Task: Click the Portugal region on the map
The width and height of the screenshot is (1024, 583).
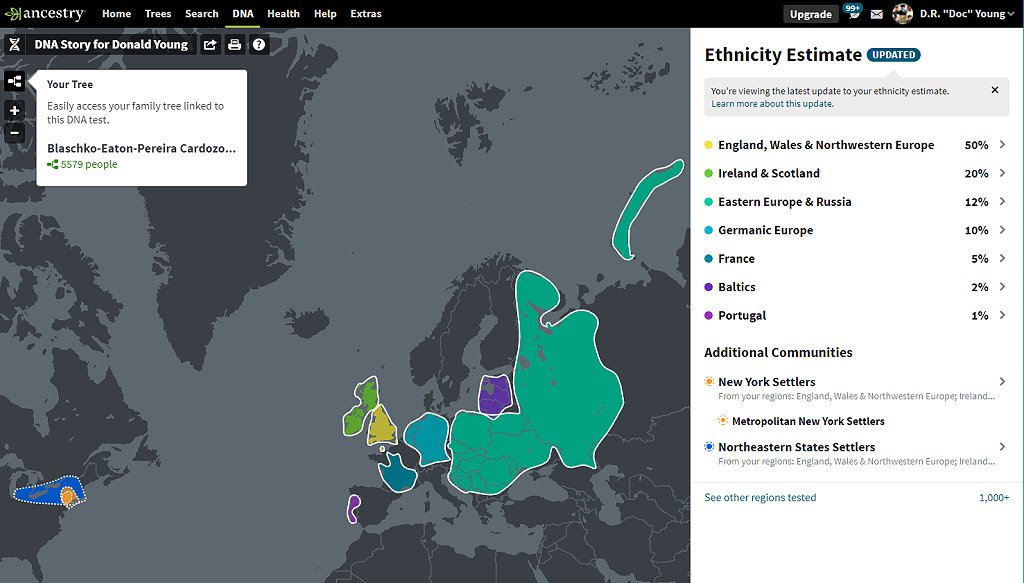Action: pyautogui.click(x=353, y=509)
